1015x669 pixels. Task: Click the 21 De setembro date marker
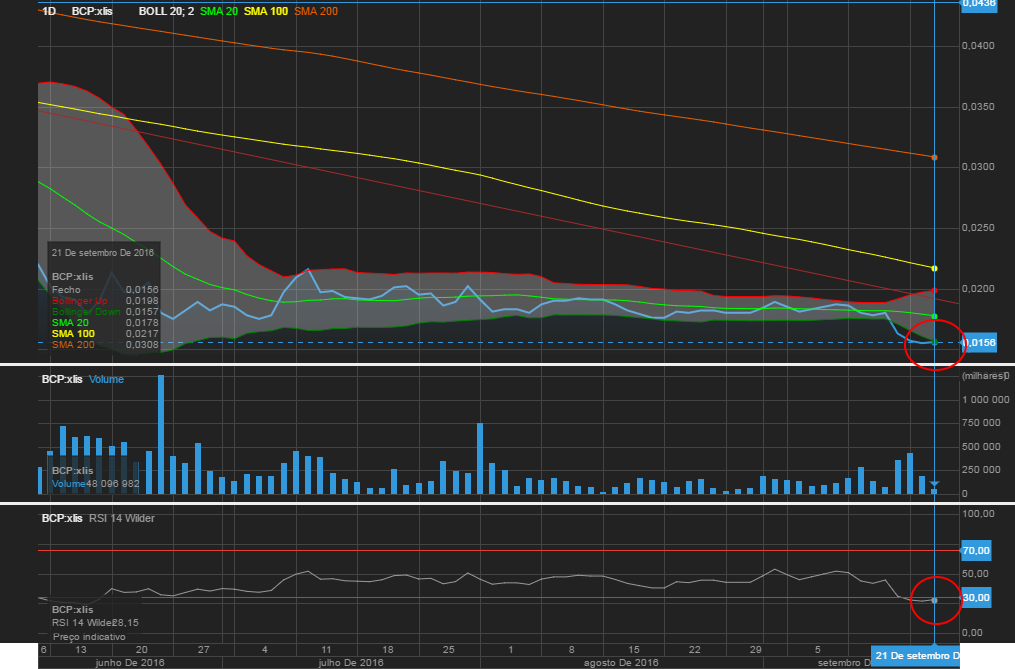pos(916,656)
